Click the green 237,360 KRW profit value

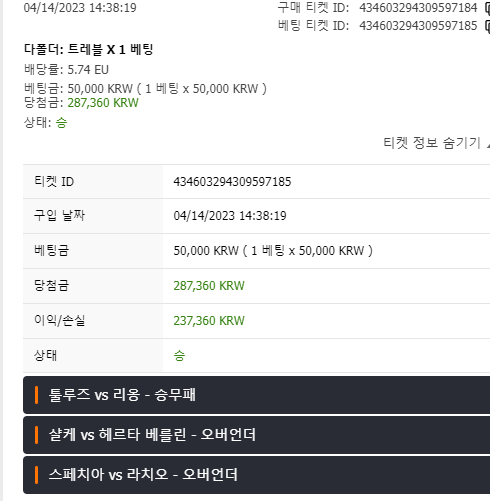click(x=209, y=321)
